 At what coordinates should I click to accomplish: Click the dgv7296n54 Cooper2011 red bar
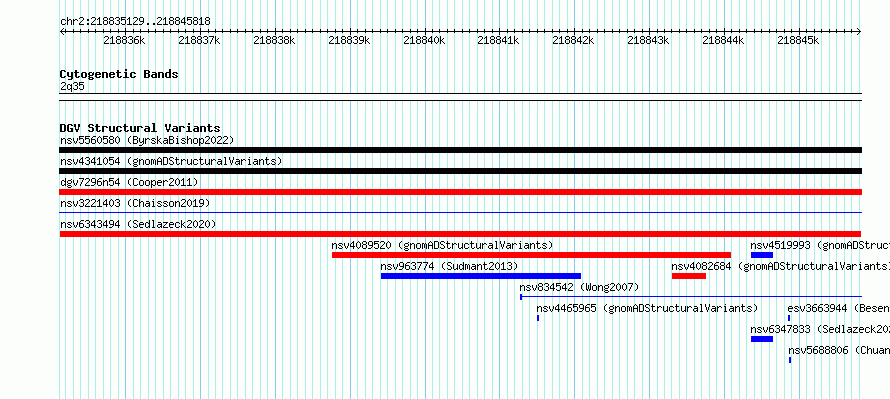coord(460,192)
